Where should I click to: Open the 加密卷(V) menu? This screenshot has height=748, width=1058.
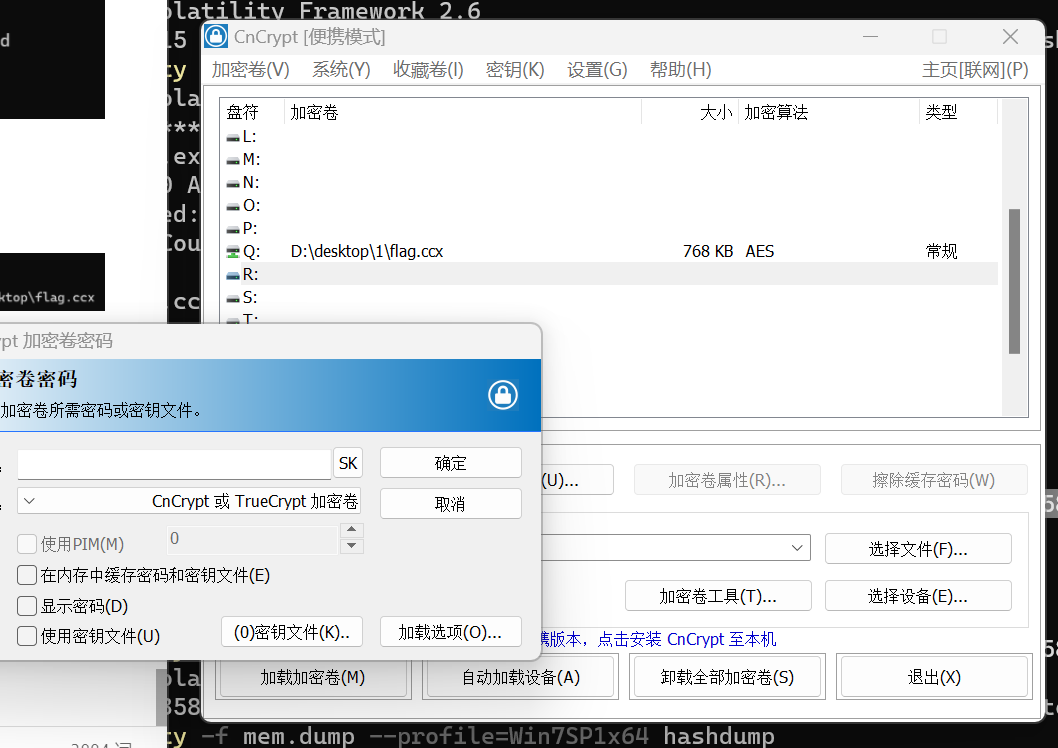250,69
